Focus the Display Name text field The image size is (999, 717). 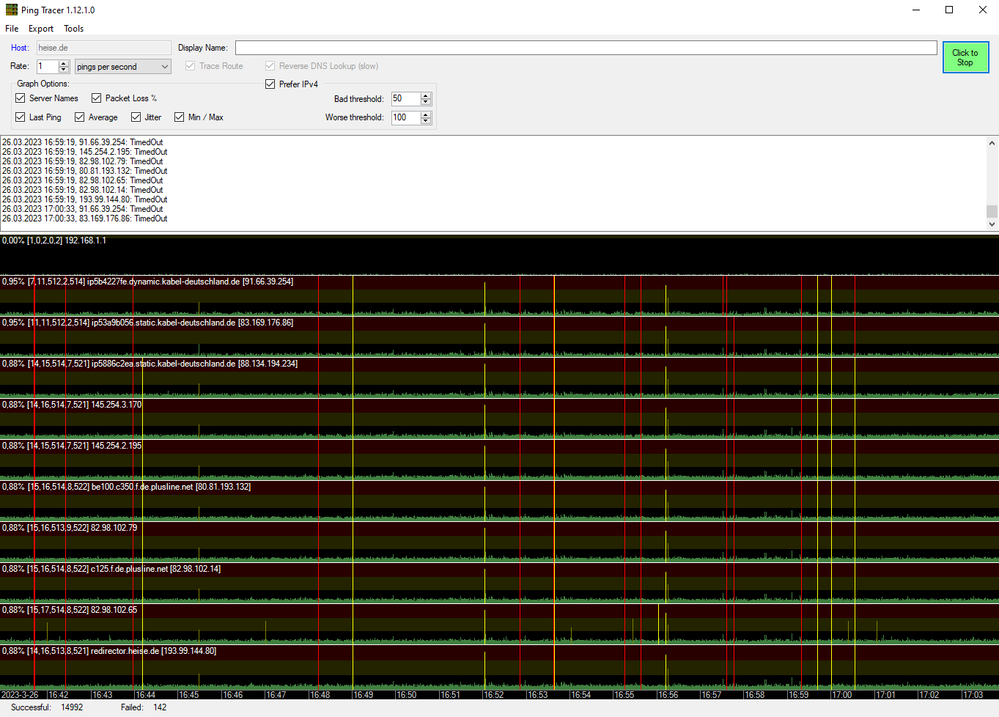(585, 48)
